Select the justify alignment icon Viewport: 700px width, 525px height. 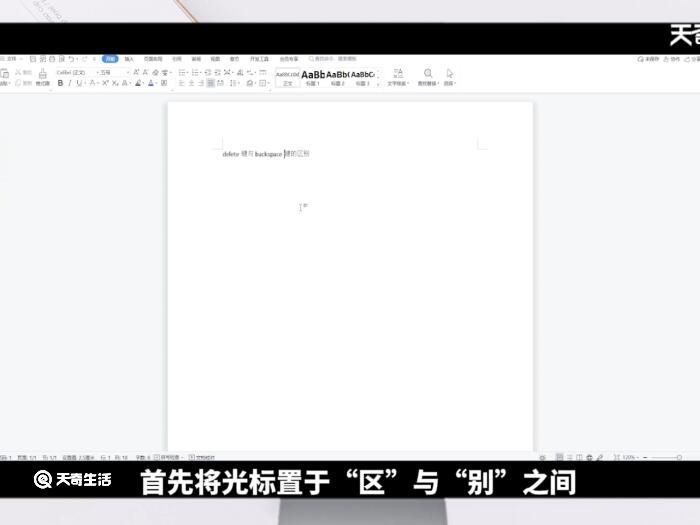(211, 83)
